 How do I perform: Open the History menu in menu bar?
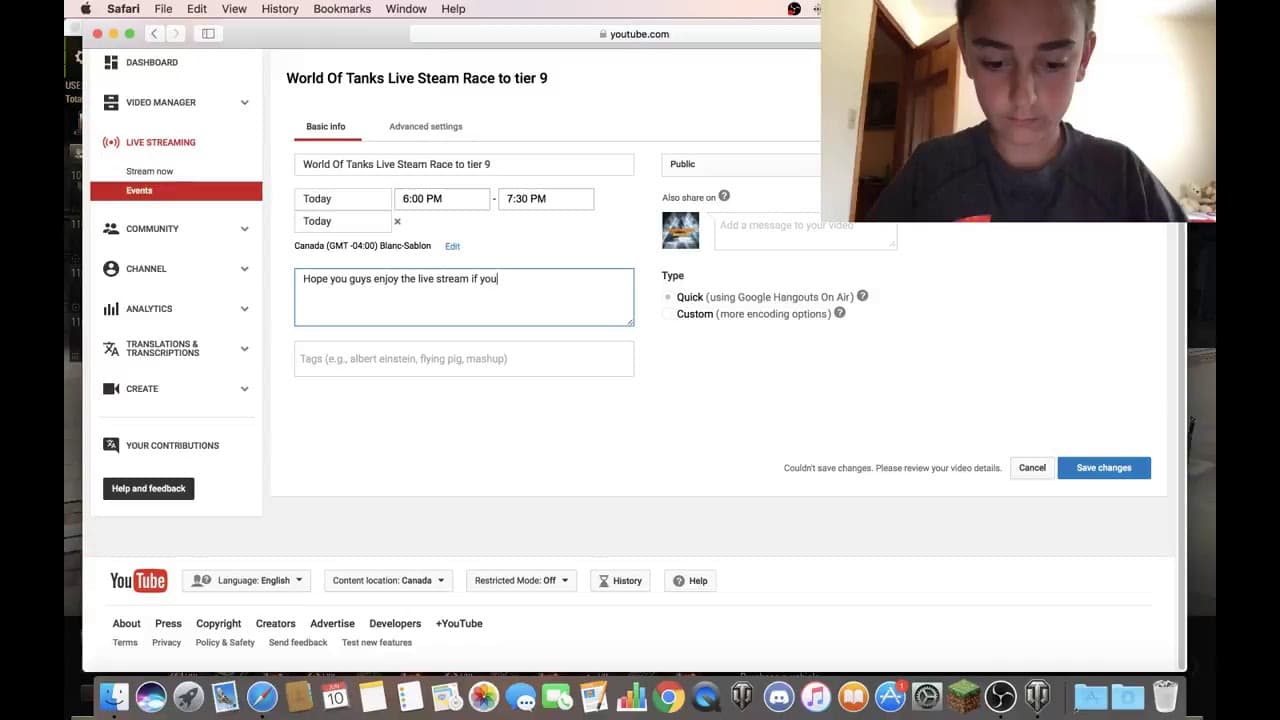(x=280, y=9)
